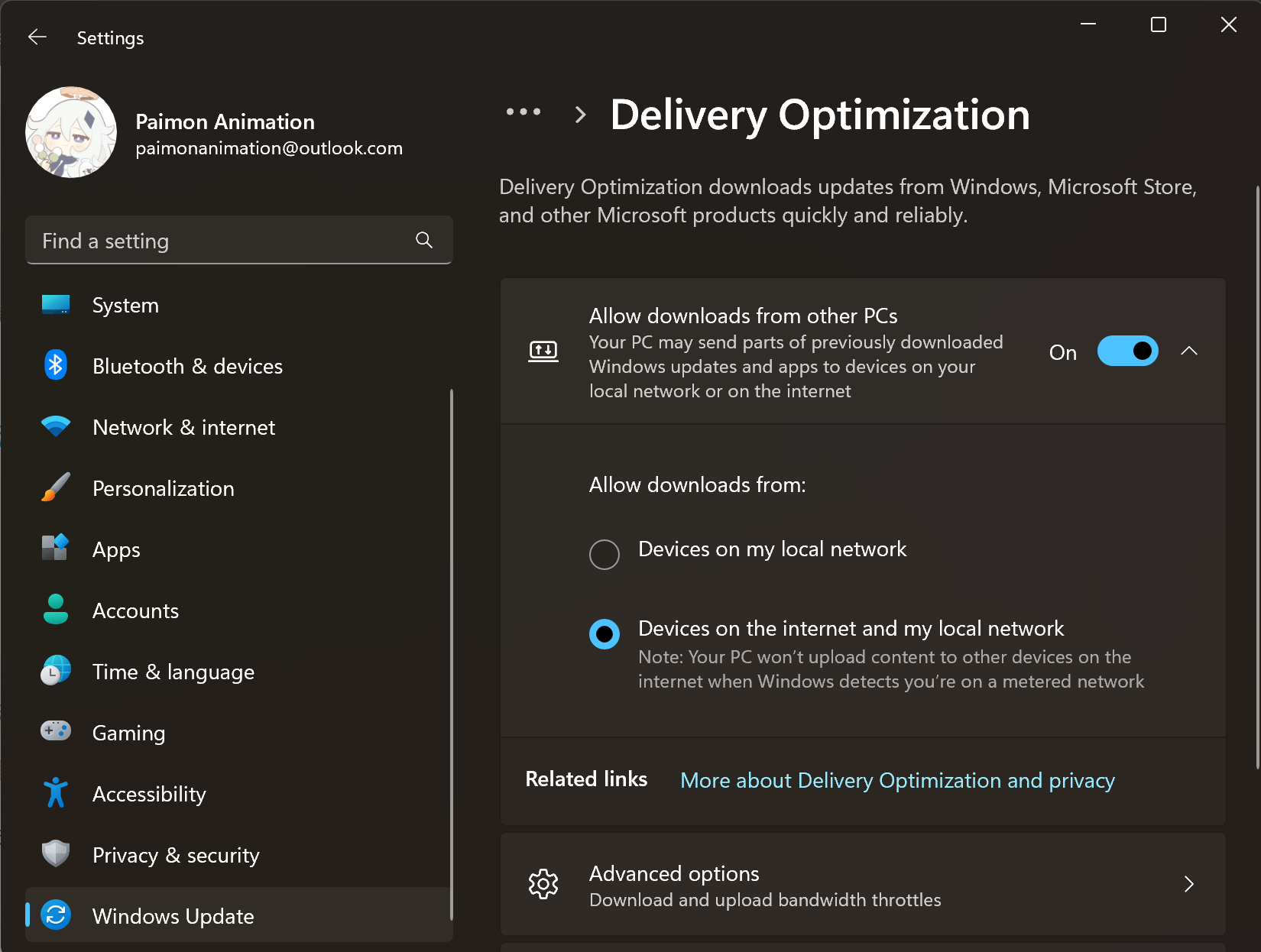Open More about Delivery Optimization and privacy
Screen dimensions: 1261x952
pyautogui.click(x=897, y=780)
